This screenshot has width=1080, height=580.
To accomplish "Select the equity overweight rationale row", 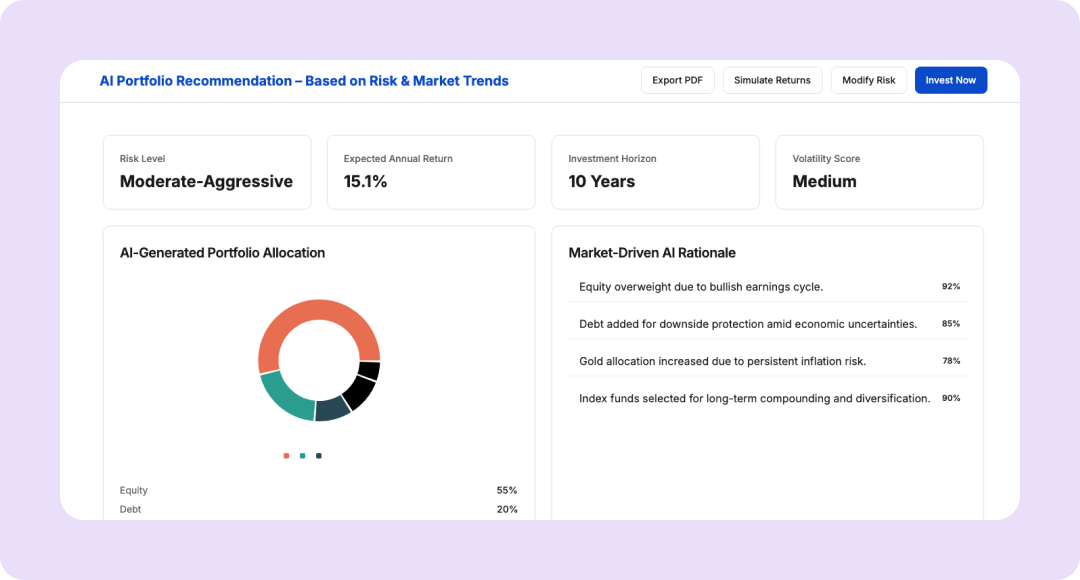I will [768, 287].
